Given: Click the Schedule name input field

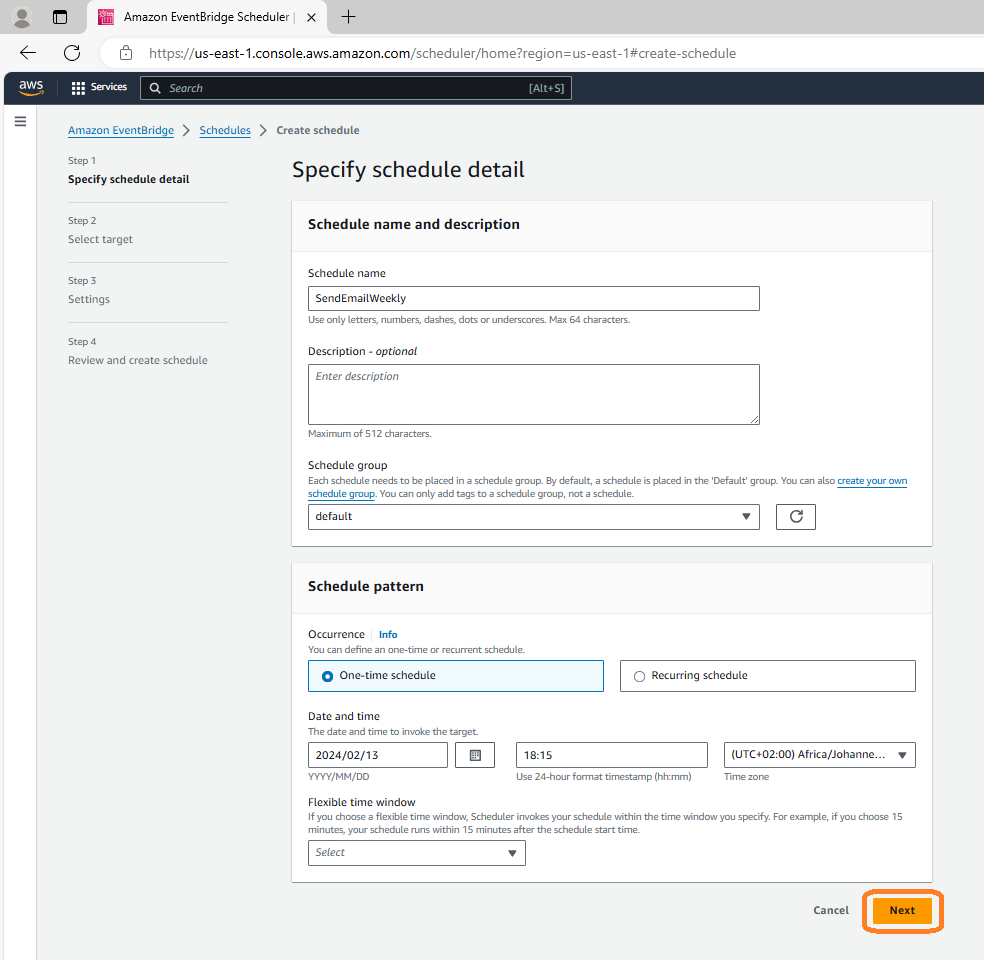Looking at the screenshot, I should coord(533,299).
